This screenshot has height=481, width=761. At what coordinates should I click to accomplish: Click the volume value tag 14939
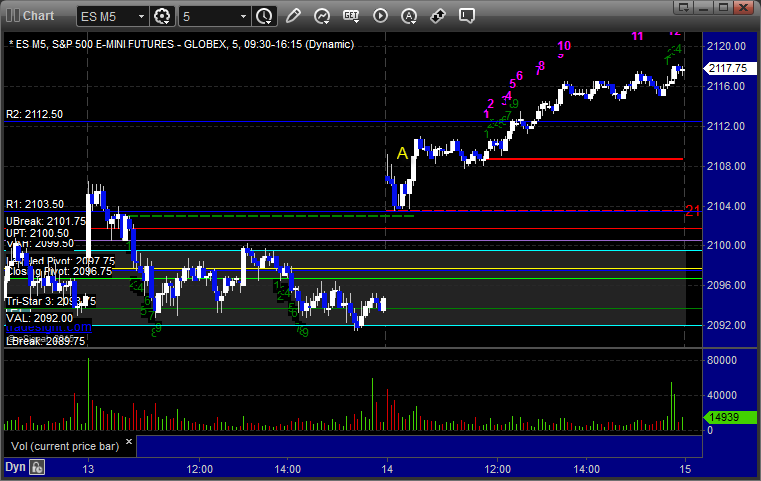coord(730,417)
